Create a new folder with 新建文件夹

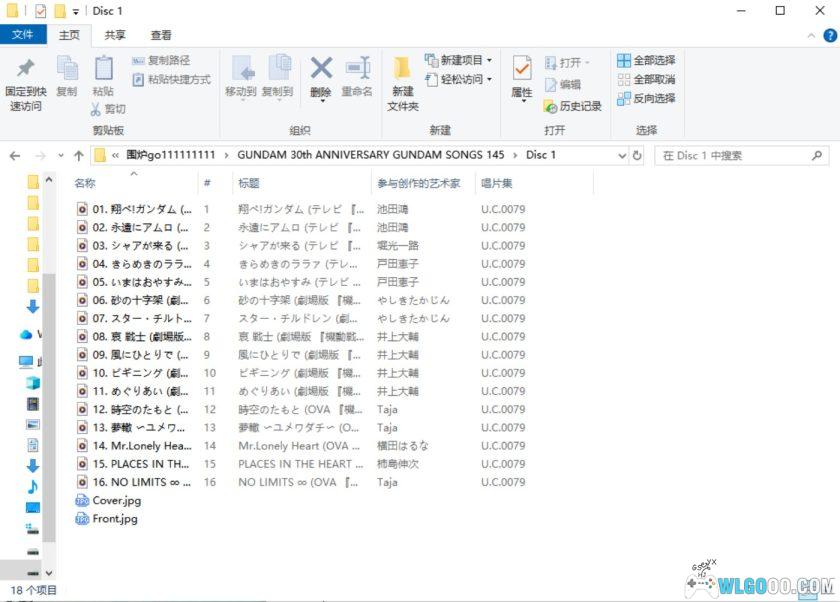(x=400, y=80)
